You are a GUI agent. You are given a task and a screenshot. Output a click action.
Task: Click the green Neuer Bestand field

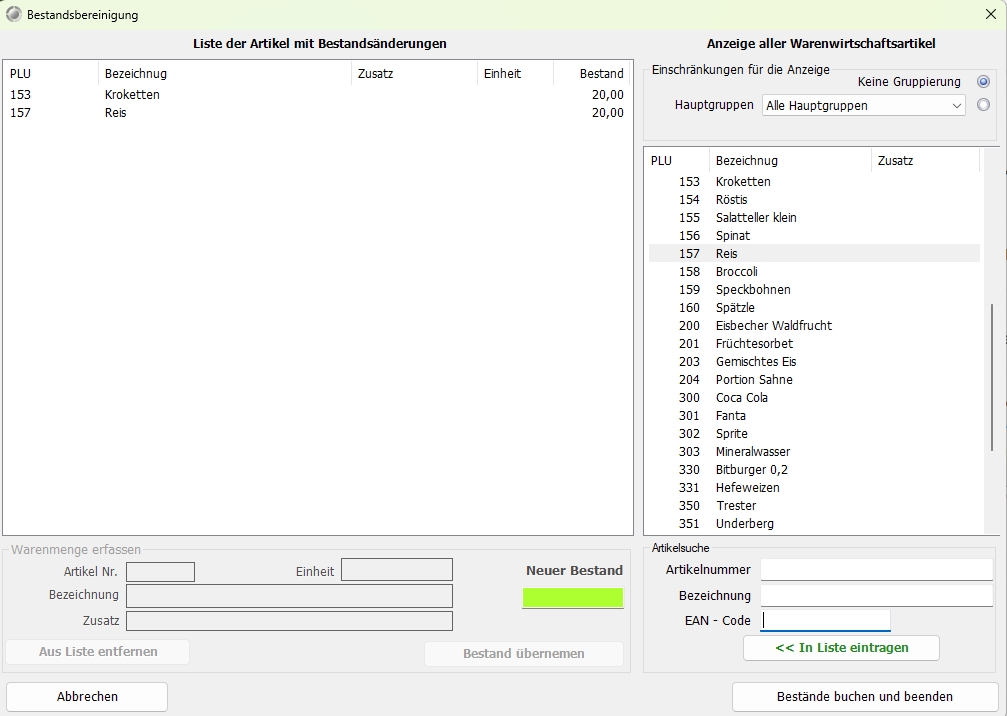572,598
